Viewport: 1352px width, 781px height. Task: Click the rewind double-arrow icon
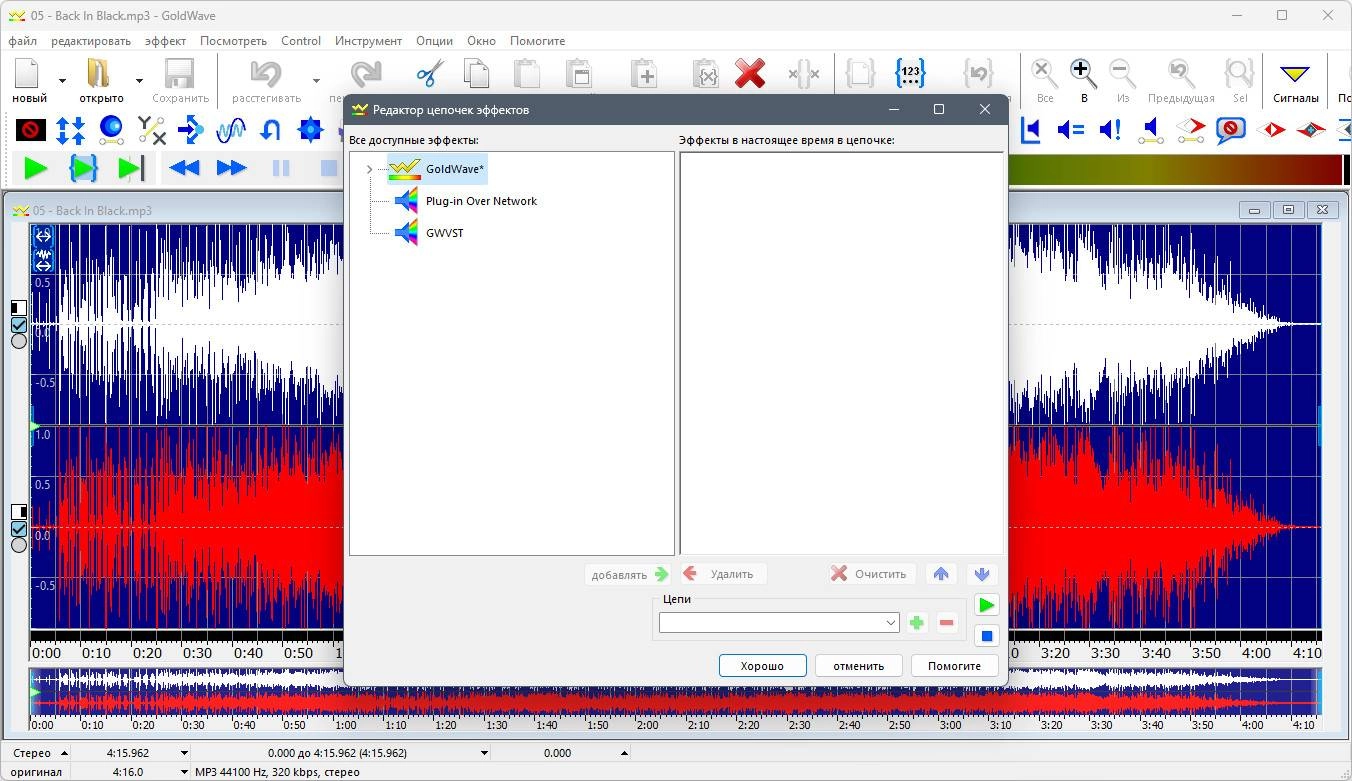tap(184, 168)
